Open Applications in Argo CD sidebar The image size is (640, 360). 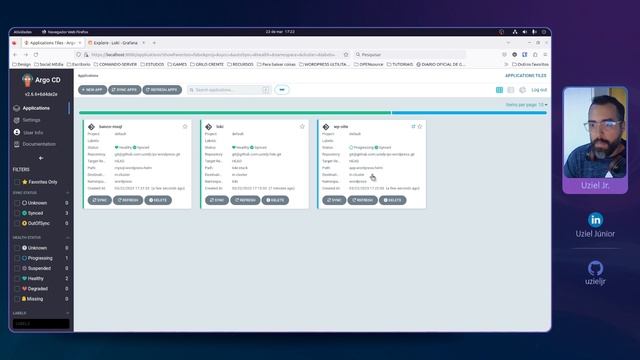tap(36, 108)
